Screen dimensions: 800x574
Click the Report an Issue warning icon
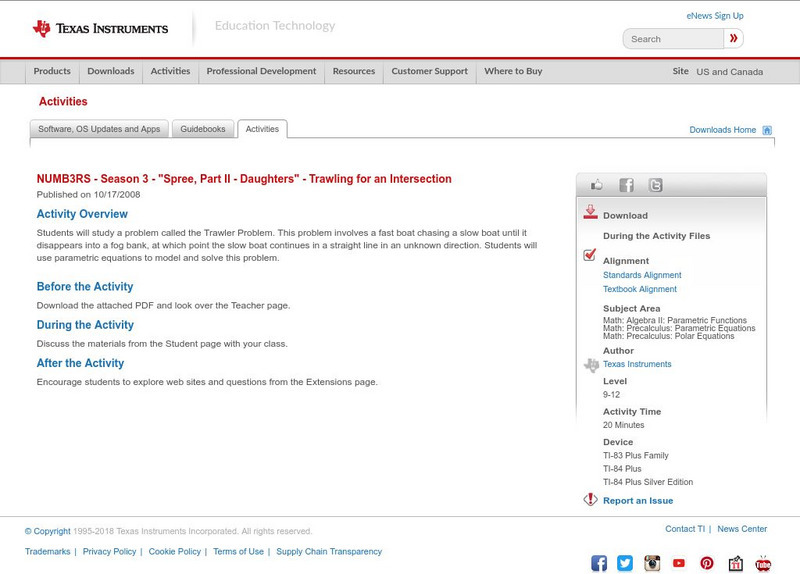coord(590,499)
